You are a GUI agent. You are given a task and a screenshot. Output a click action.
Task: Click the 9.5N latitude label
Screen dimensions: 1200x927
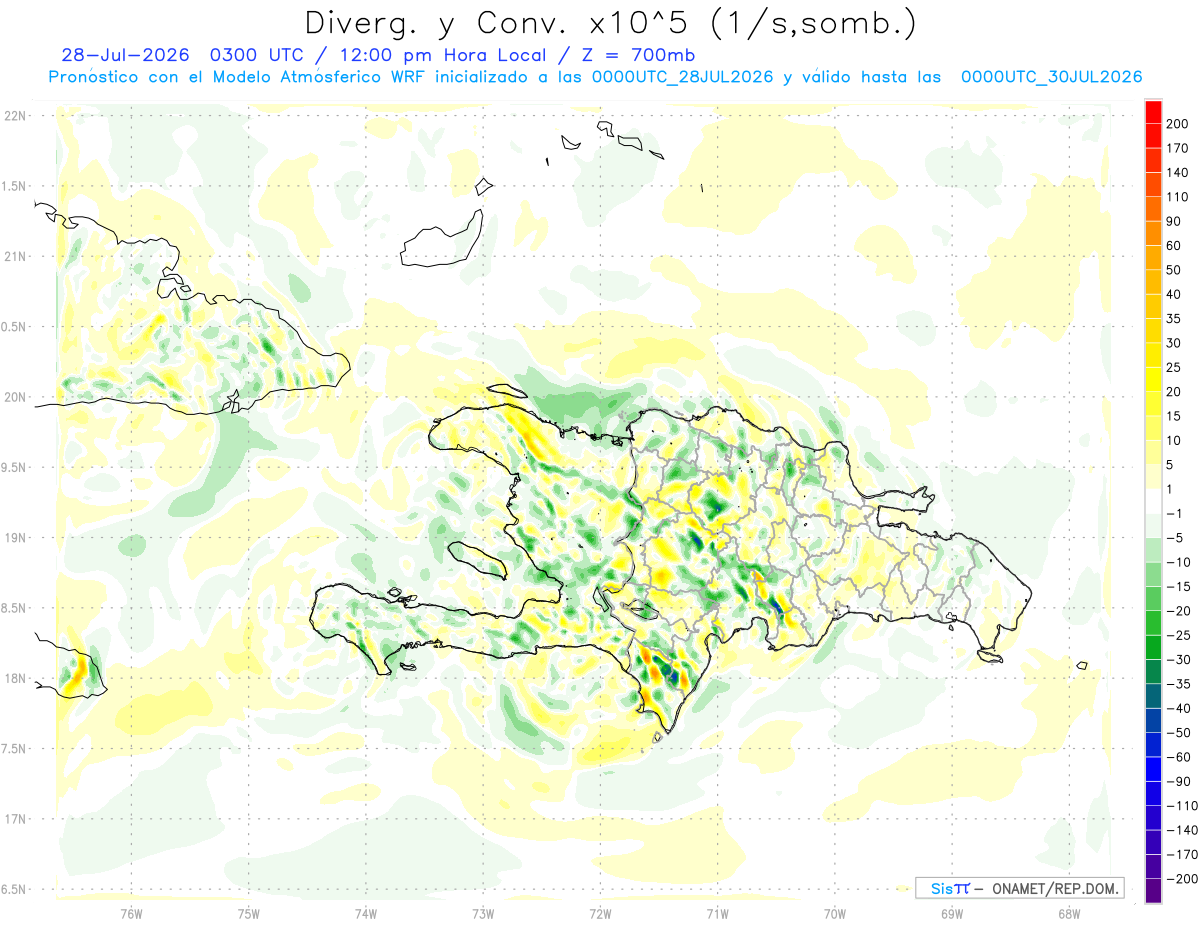click(x=14, y=468)
